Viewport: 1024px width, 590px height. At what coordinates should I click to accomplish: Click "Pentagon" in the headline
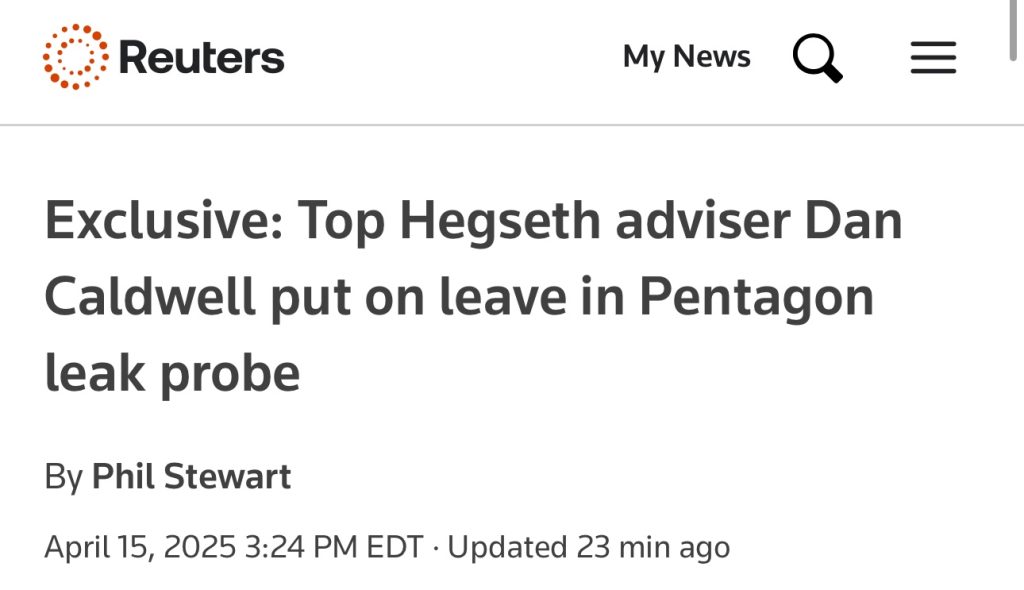[756, 297]
